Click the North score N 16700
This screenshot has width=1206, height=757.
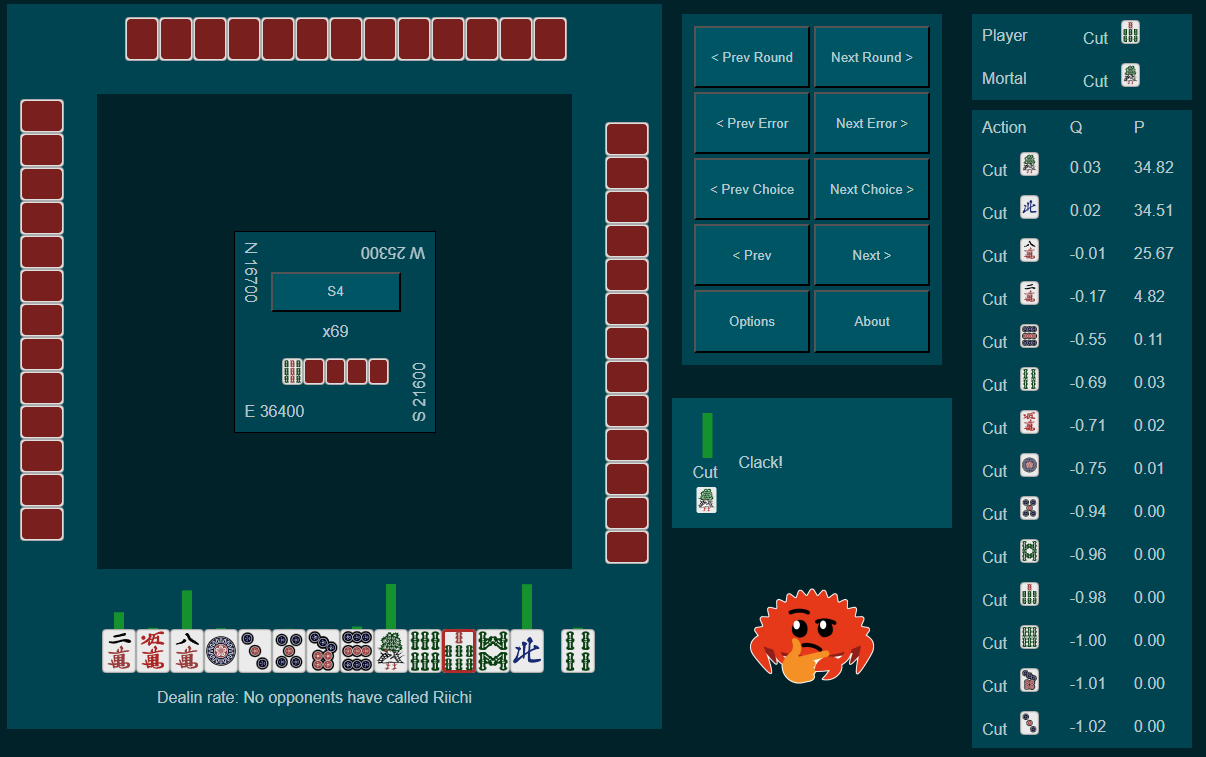click(251, 273)
